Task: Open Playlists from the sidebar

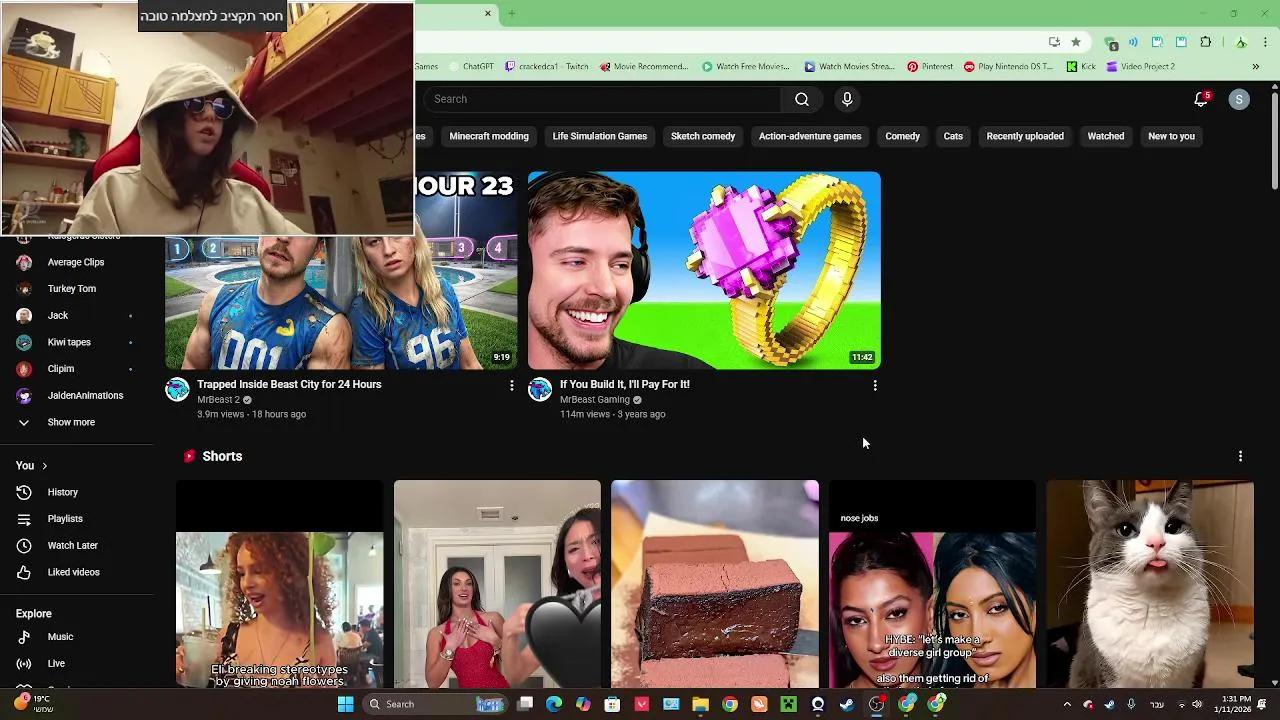Action: pyautogui.click(x=65, y=518)
